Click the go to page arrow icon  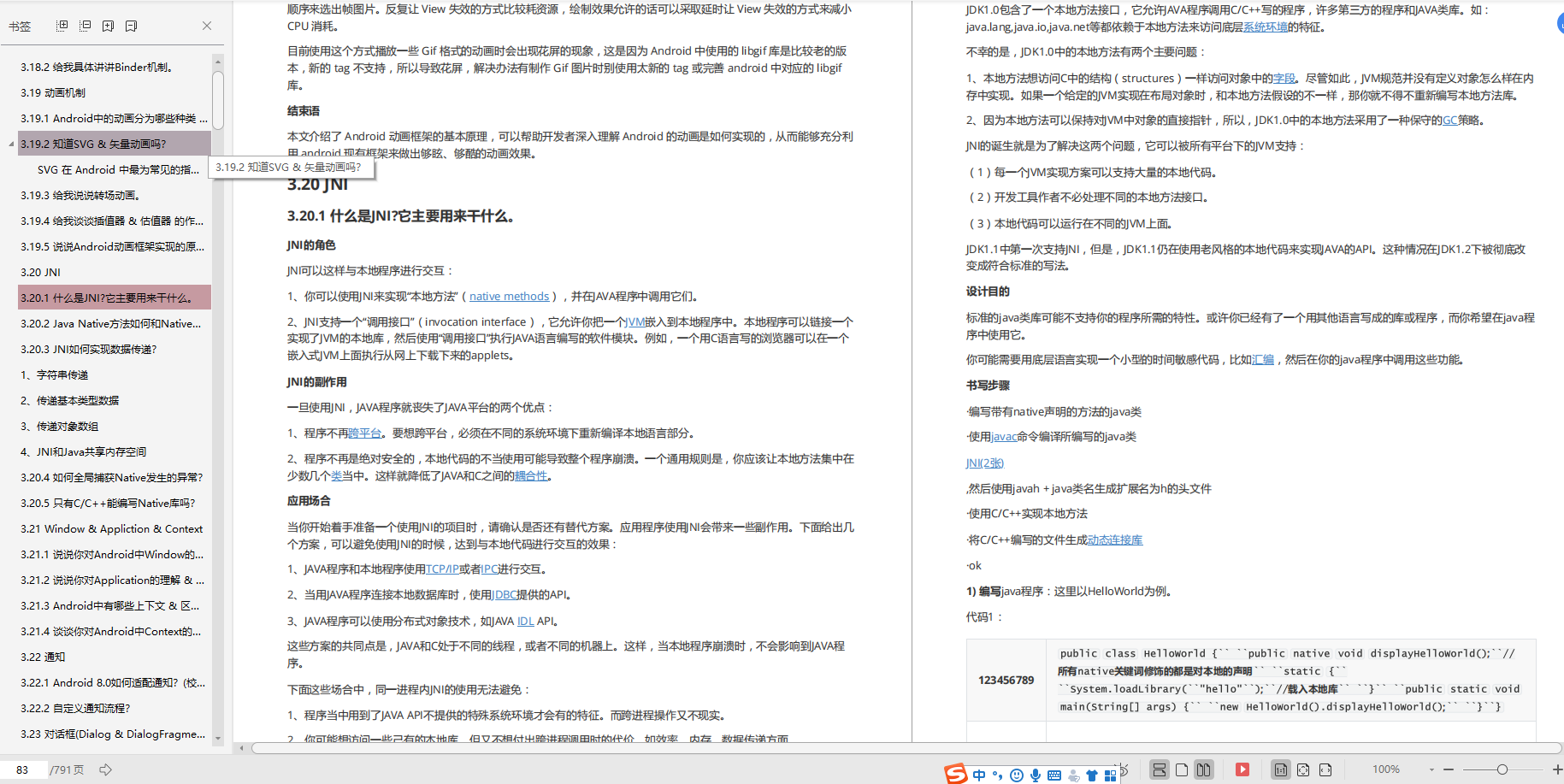[105, 769]
